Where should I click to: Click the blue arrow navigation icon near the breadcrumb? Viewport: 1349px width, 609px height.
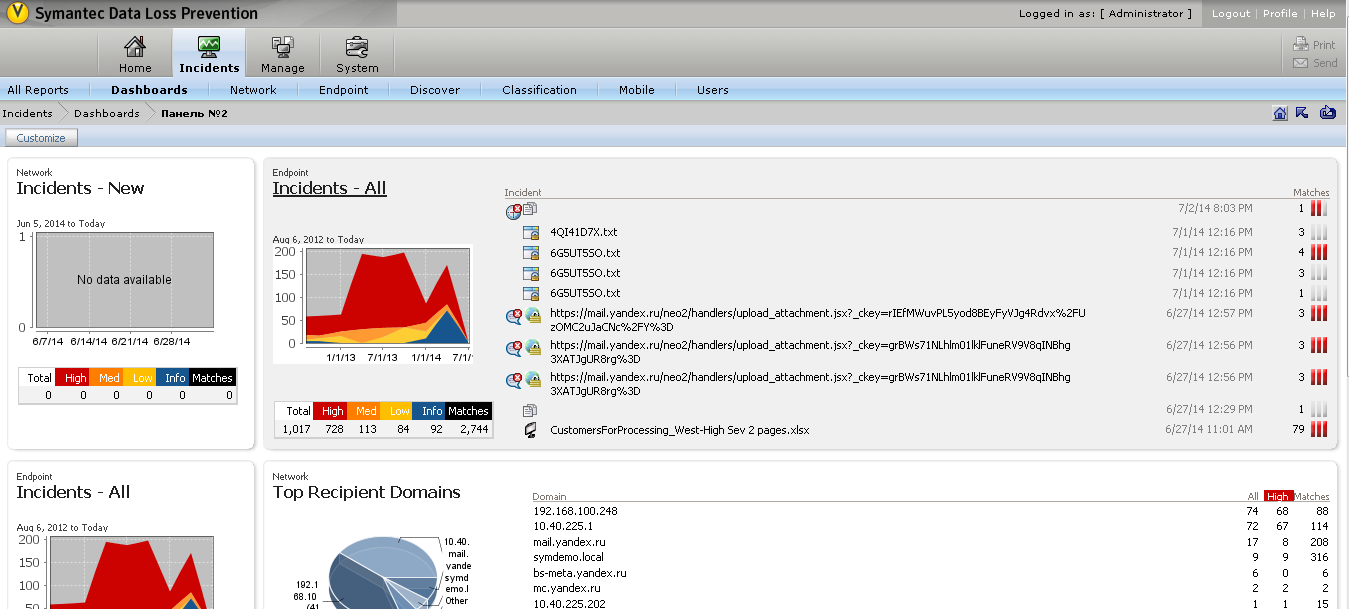(1302, 113)
